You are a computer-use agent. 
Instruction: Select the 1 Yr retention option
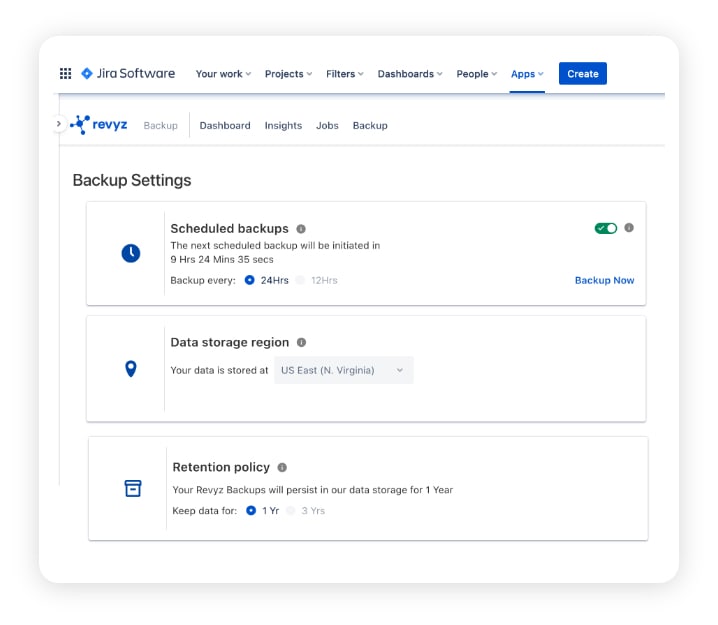tap(252, 511)
